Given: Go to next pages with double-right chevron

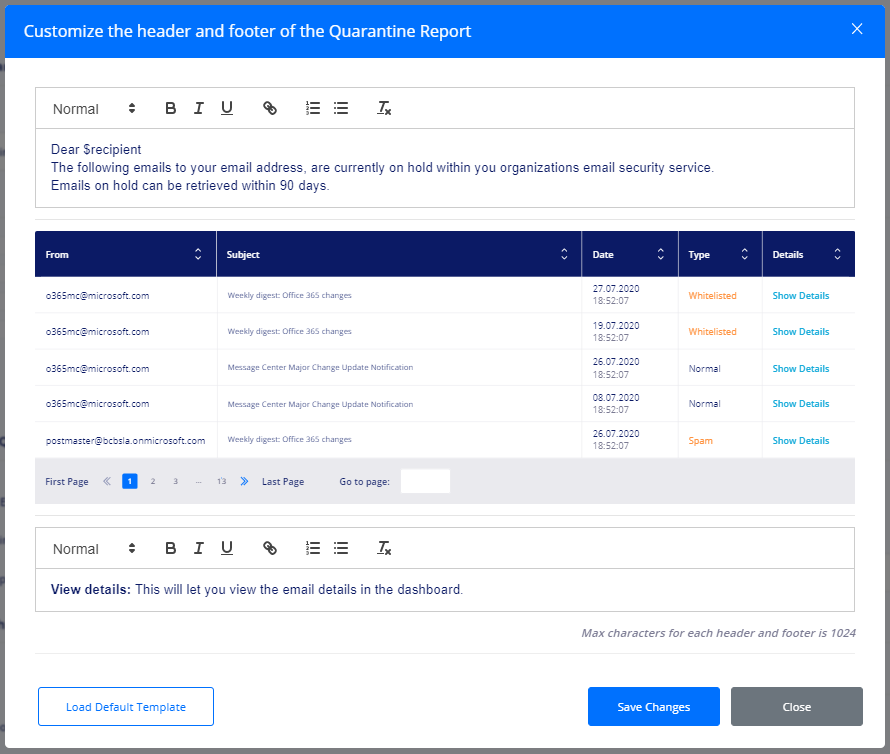Looking at the screenshot, I should coord(244,481).
